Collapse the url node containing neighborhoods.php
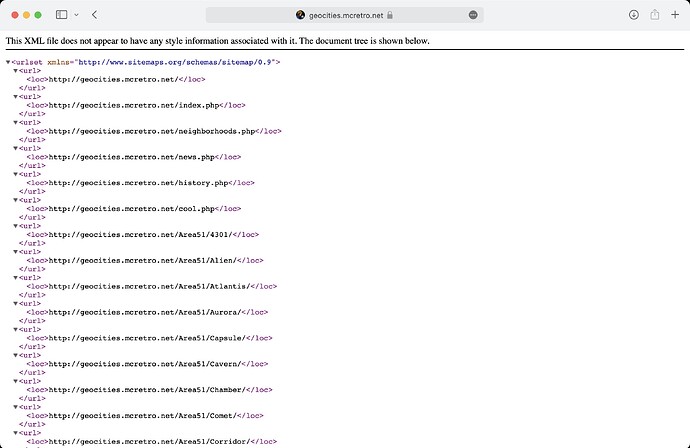 click(16, 123)
